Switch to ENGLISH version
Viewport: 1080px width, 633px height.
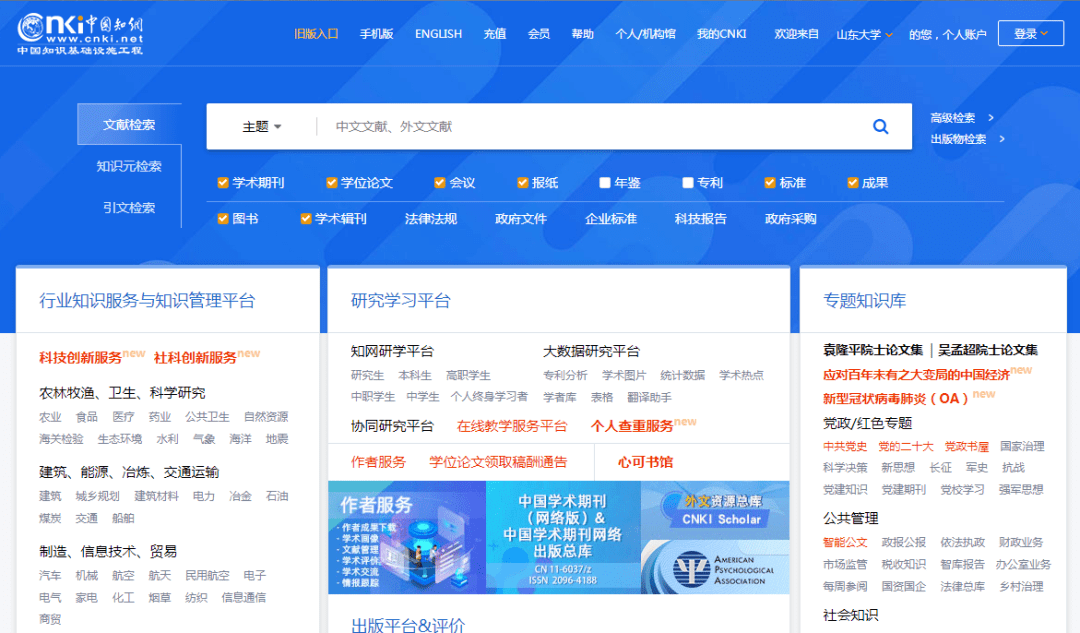tap(438, 34)
